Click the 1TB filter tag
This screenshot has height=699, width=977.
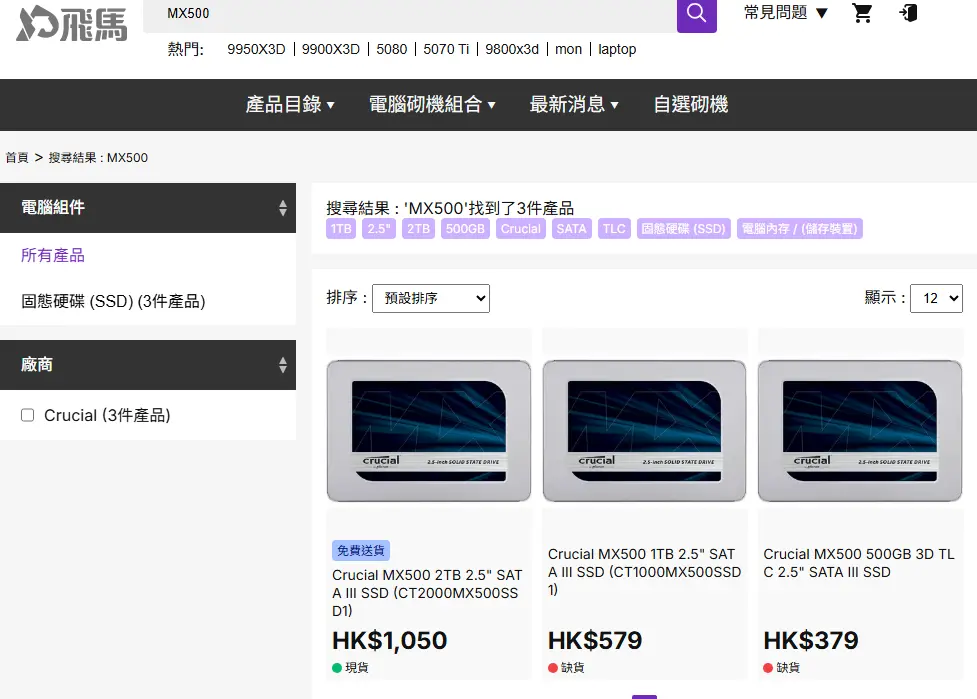tap(340, 229)
